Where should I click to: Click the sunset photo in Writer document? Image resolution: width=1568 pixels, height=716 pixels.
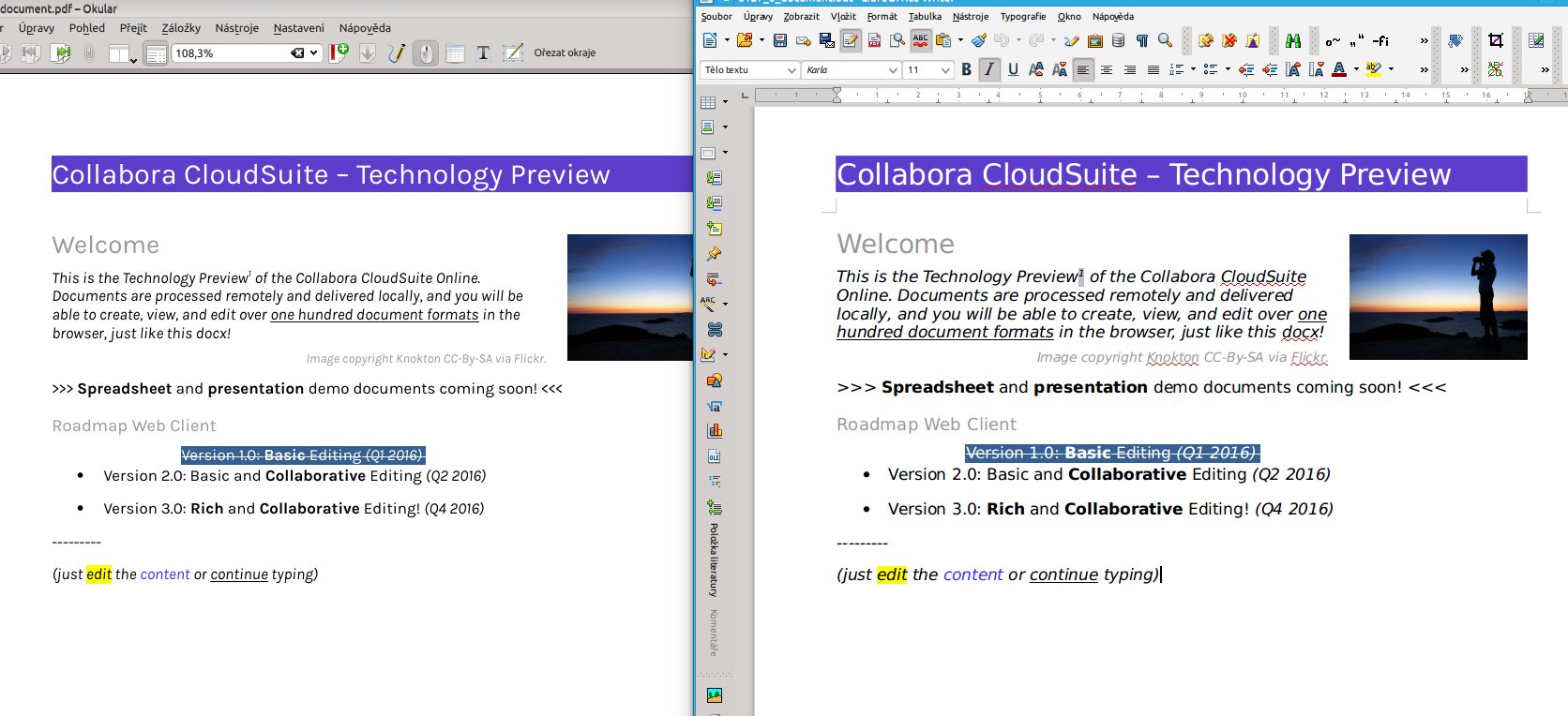(1439, 297)
